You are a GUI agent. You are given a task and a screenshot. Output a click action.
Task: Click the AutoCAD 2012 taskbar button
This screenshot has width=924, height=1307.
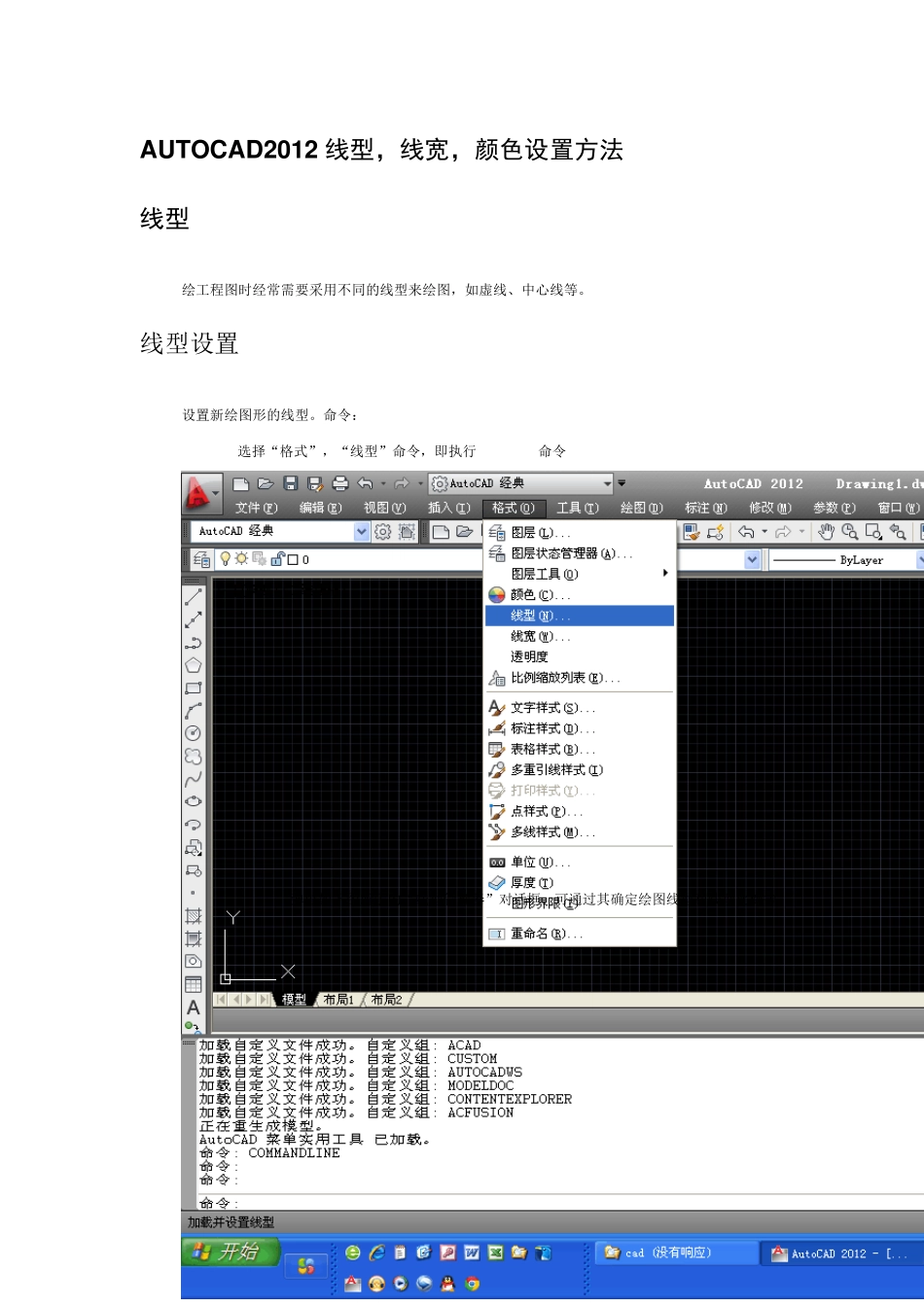pyautogui.click(x=844, y=1254)
